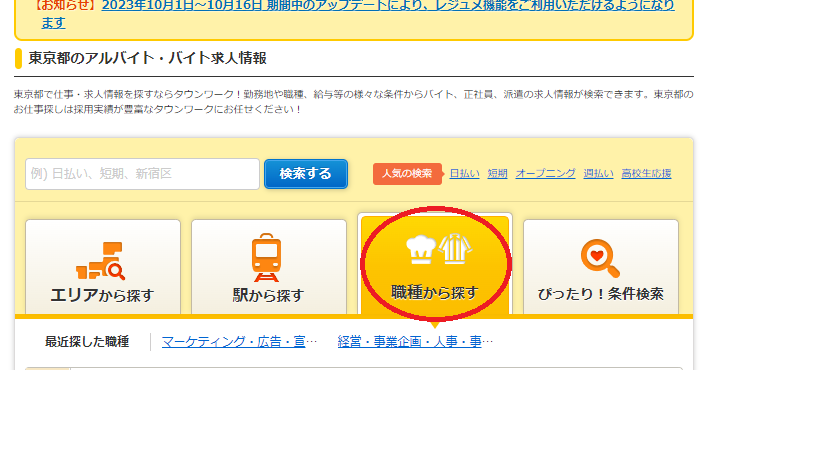Click the orange train icon
The width and height of the screenshot is (819, 460).
tap(266, 258)
